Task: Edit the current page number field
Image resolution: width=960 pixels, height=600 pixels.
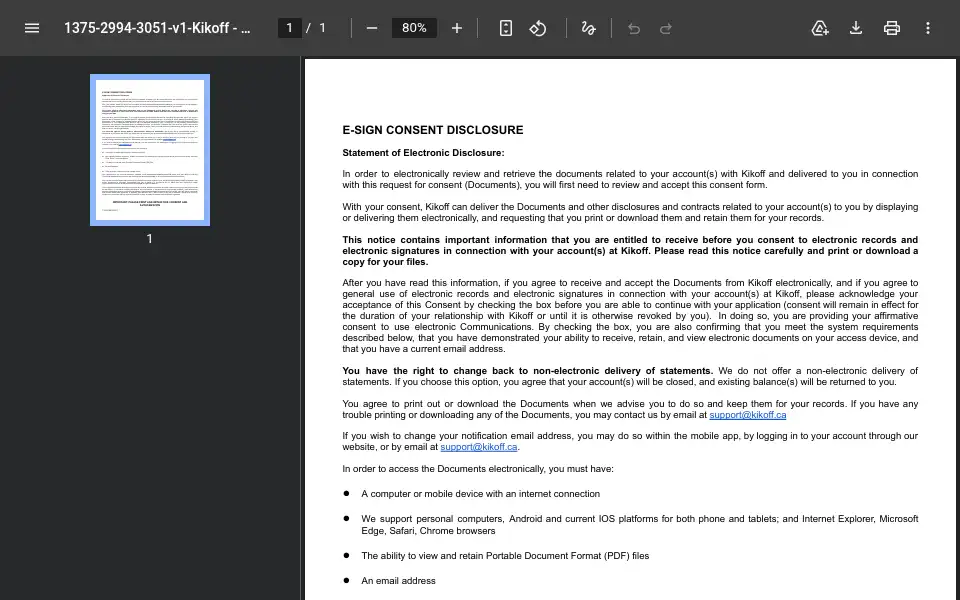Action: (x=290, y=28)
